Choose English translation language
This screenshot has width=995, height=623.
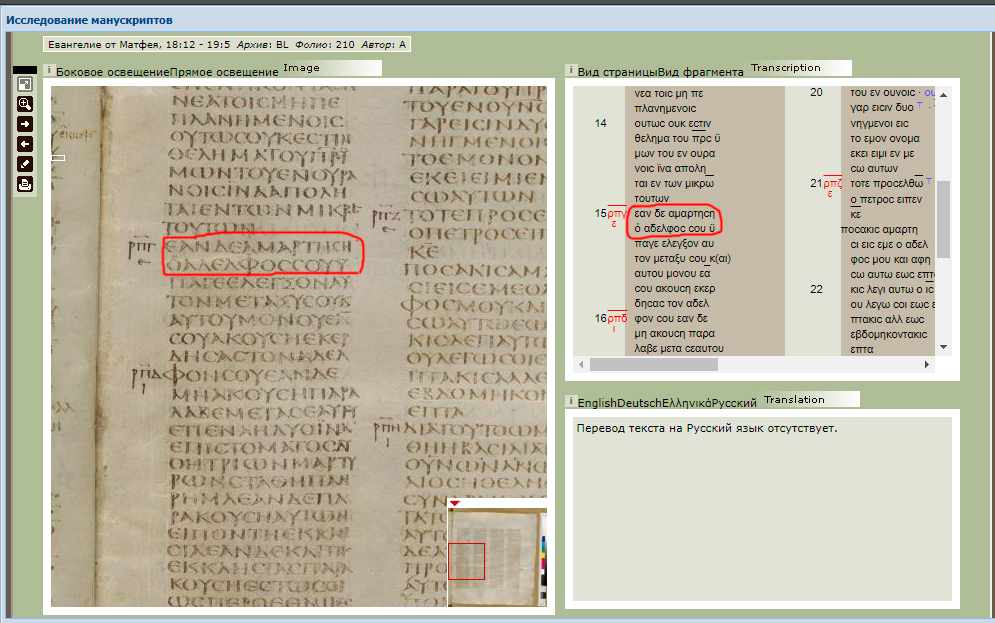coord(597,403)
